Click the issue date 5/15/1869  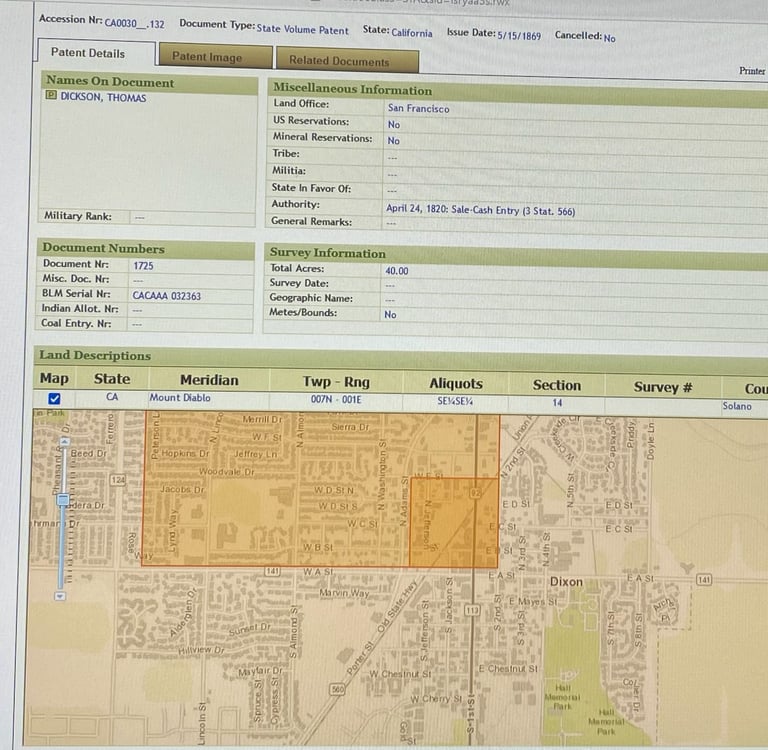point(519,36)
